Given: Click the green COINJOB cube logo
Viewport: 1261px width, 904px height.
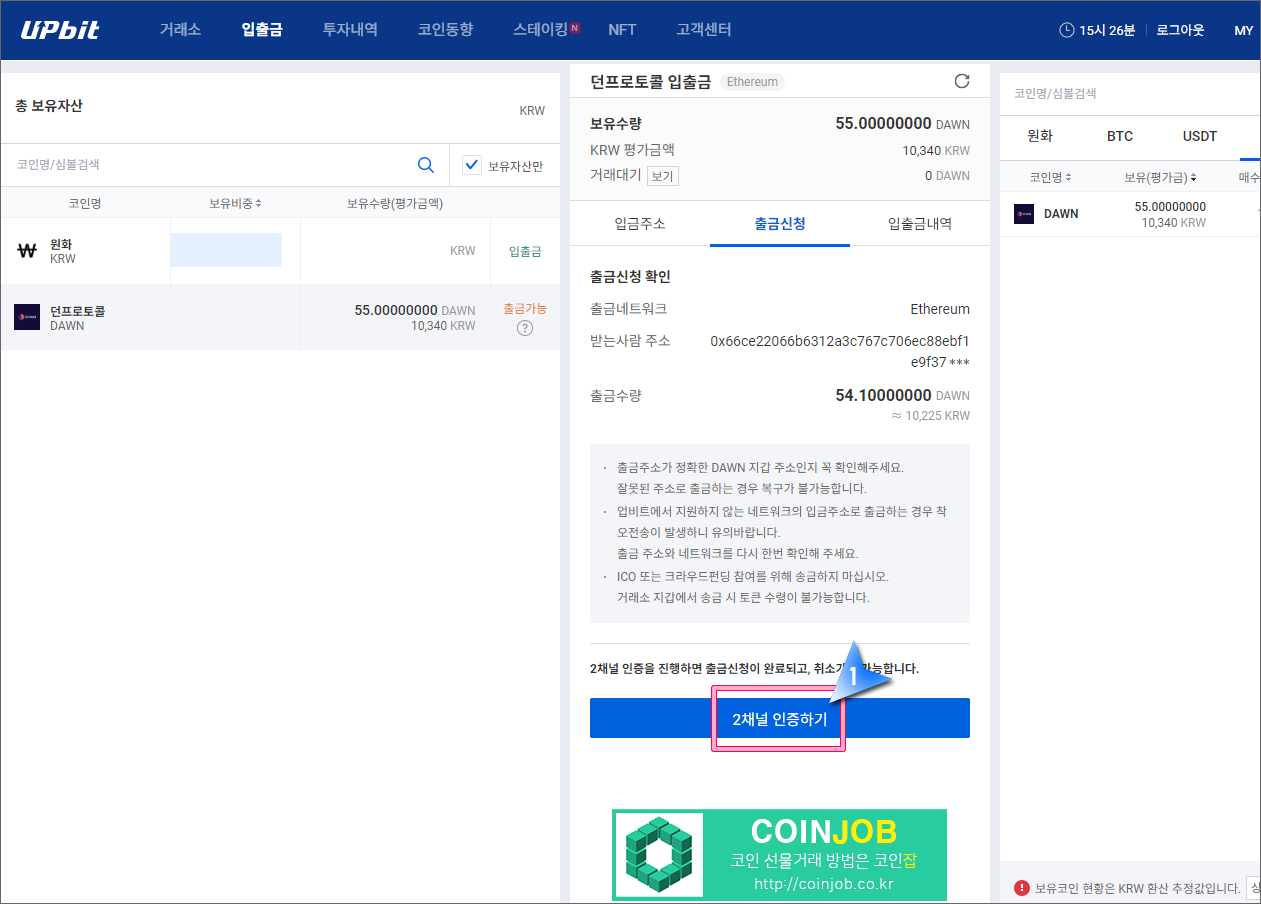Looking at the screenshot, I should point(659,855).
